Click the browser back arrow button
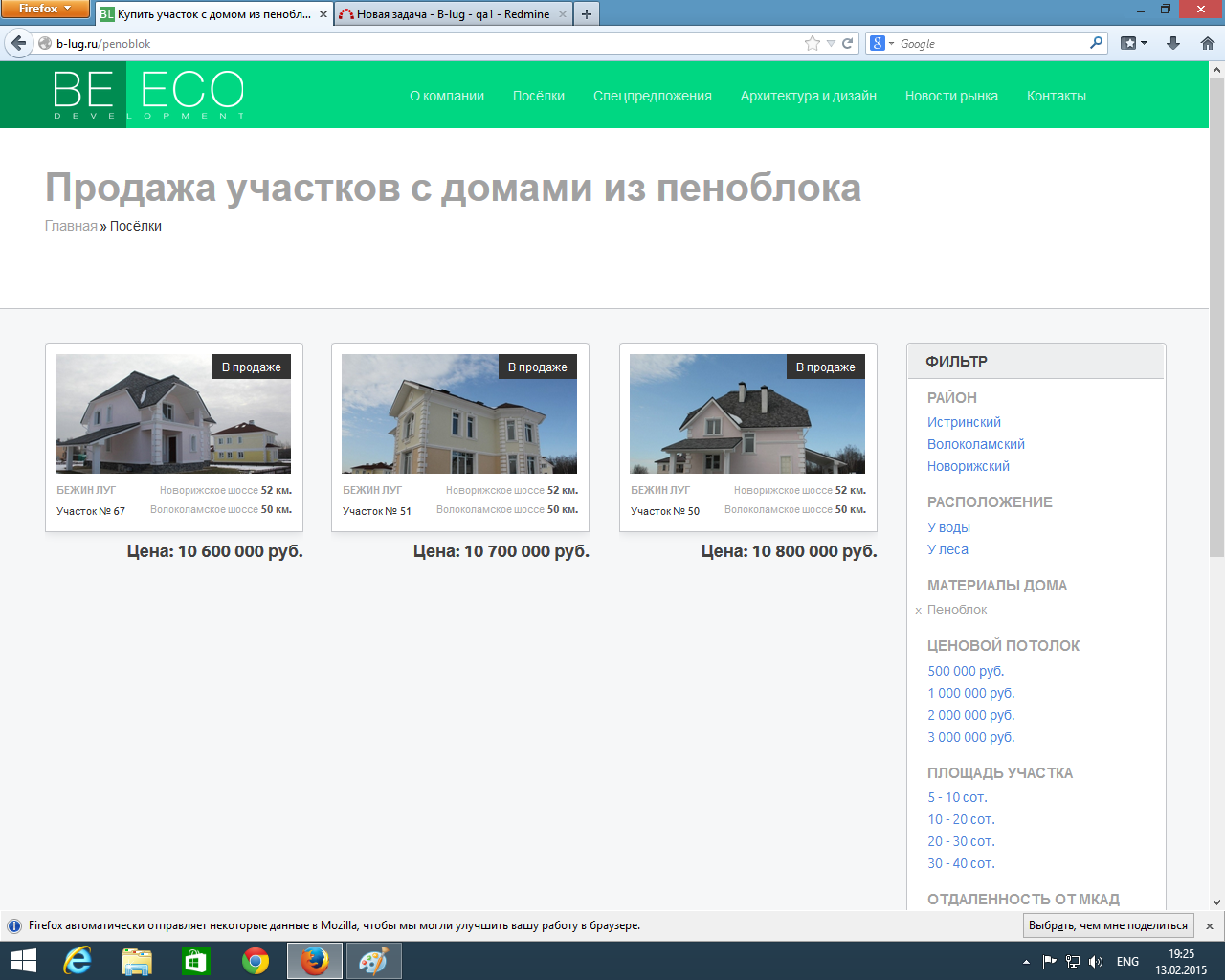1225x980 pixels. (x=18, y=43)
